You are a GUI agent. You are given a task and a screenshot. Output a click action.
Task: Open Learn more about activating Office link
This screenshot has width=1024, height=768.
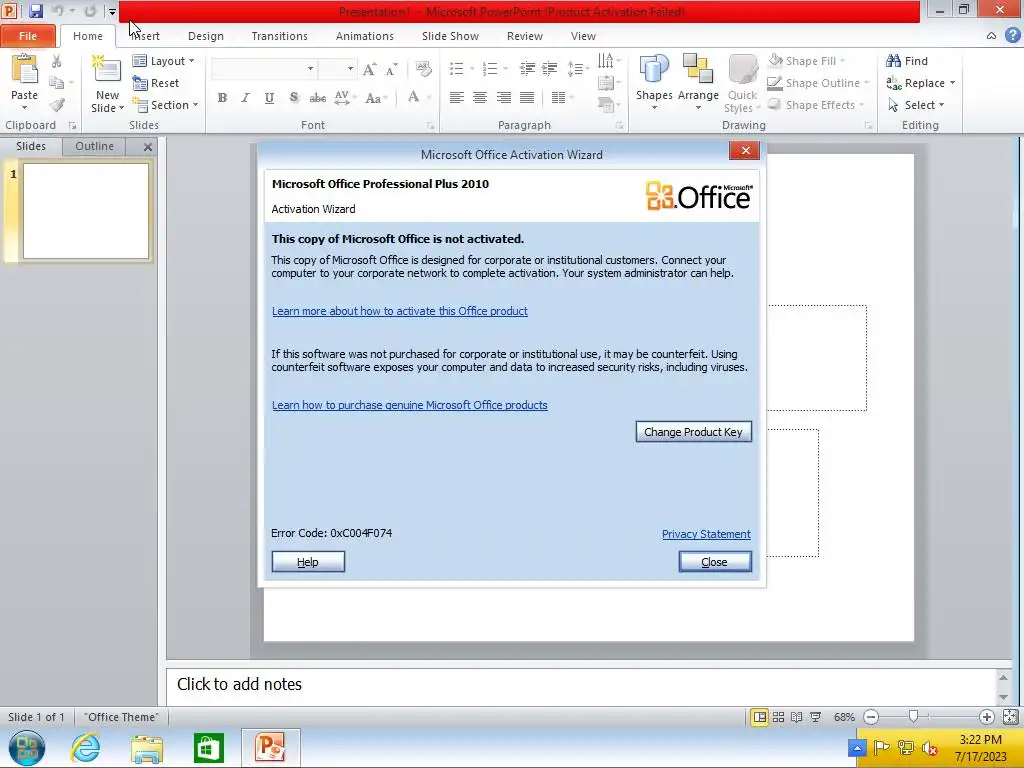point(400,311)
